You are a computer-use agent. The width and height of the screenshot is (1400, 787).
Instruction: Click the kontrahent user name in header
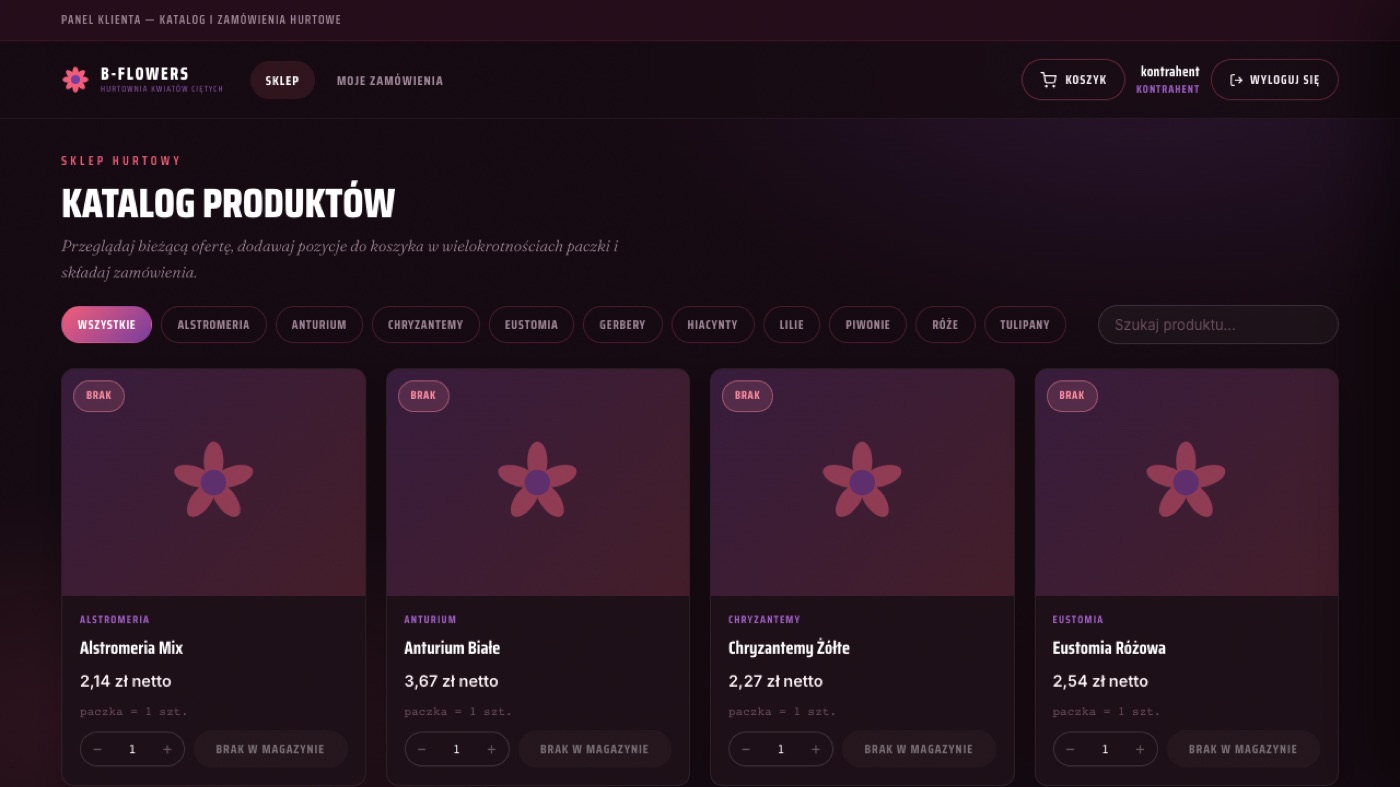[1170, 72]
